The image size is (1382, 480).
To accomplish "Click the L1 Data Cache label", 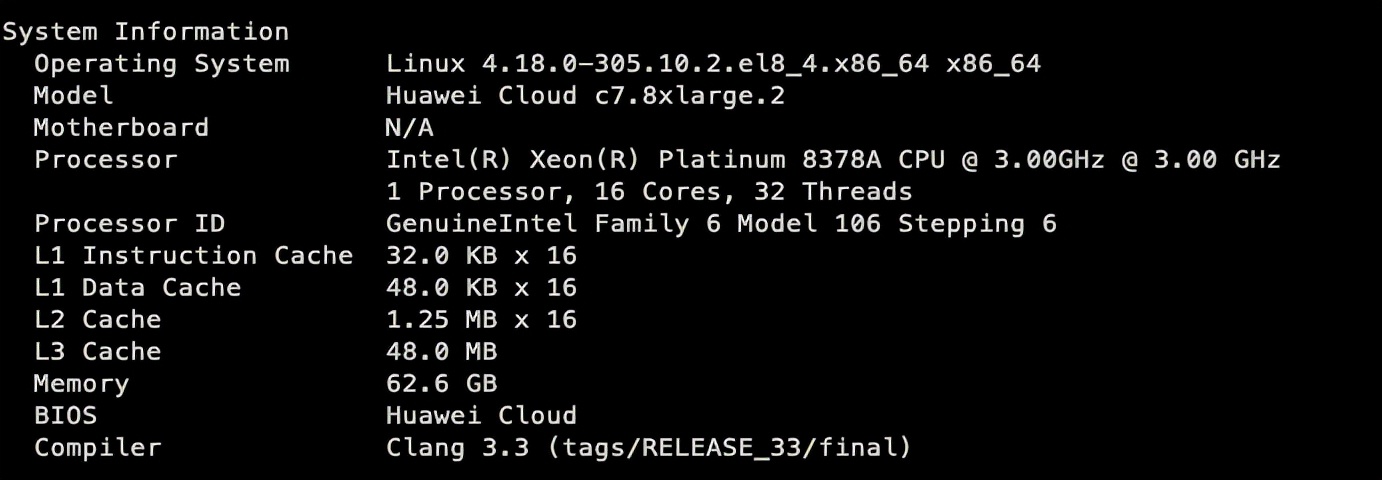I will [x=137, y=288].
